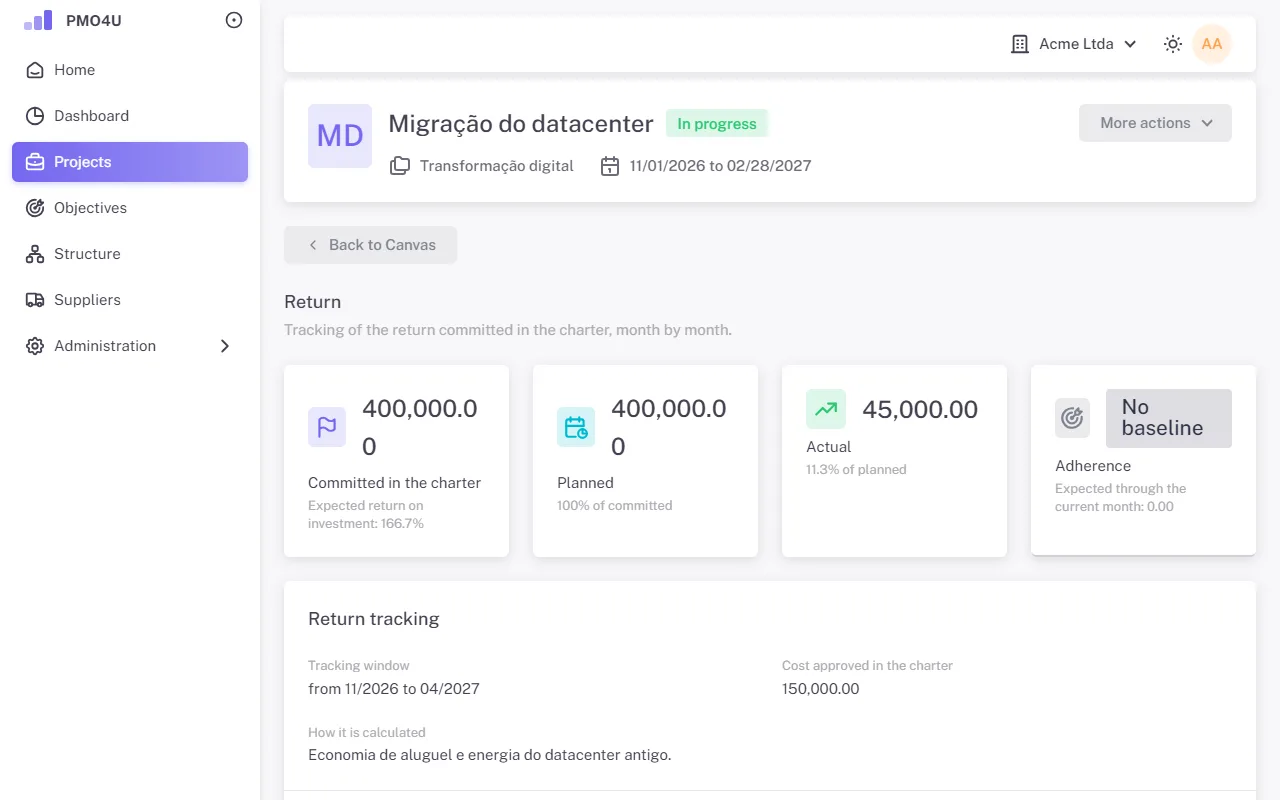Click the target icon on Adherence card
1280x800 pixels.
(1072, 418)
